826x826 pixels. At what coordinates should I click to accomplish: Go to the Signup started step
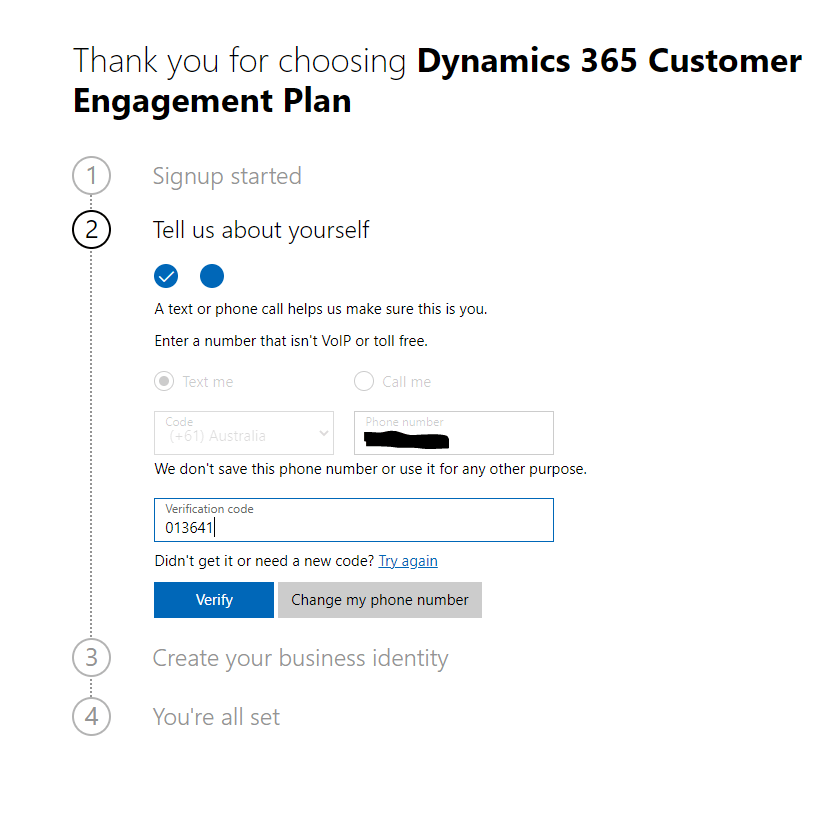227,176
